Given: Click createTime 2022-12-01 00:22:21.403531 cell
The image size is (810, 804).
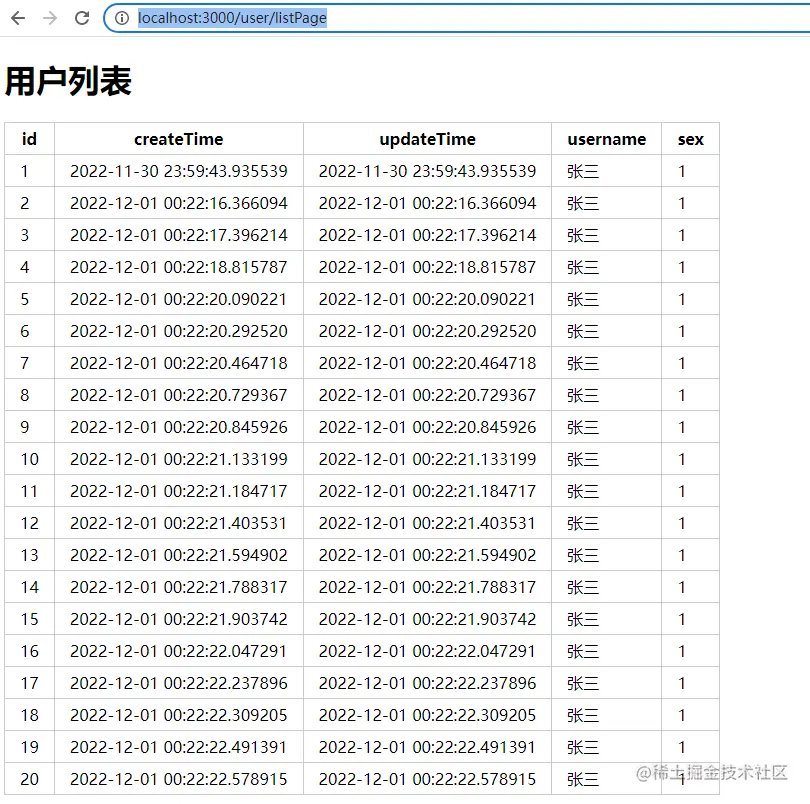Looking at the screenshot, I should click(179, 523).
